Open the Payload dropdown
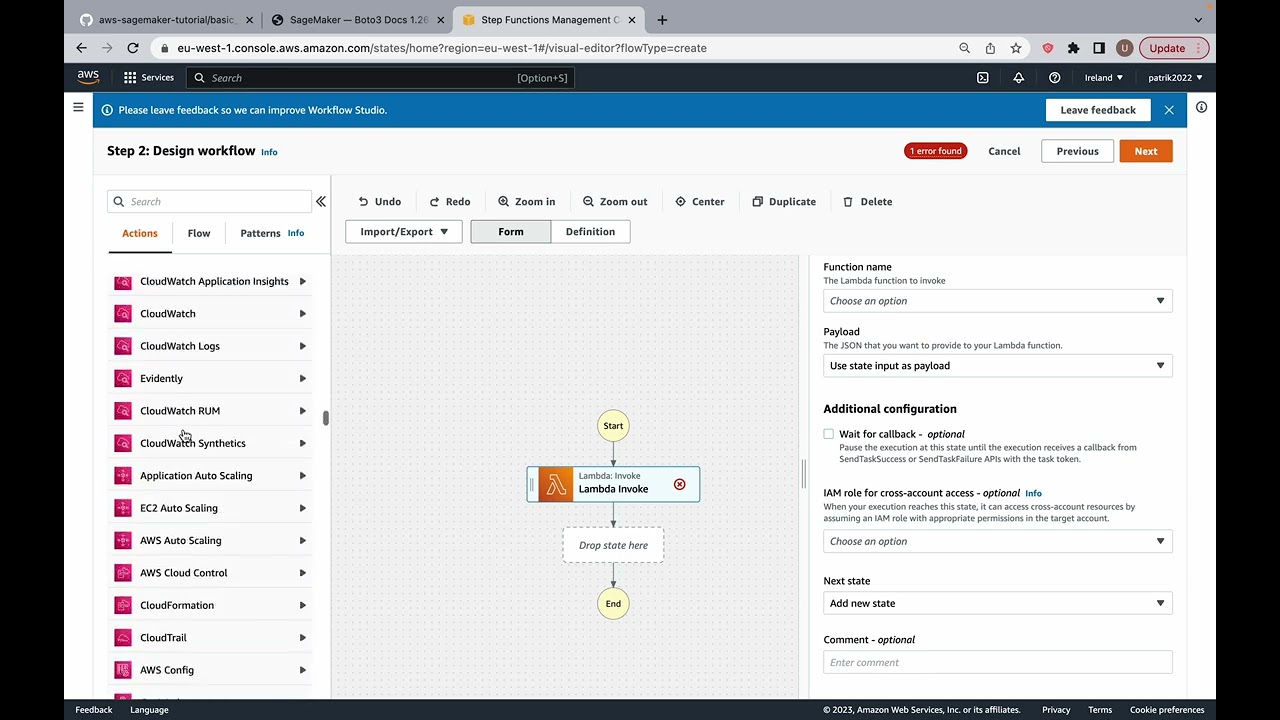 [x=997, y=366]
